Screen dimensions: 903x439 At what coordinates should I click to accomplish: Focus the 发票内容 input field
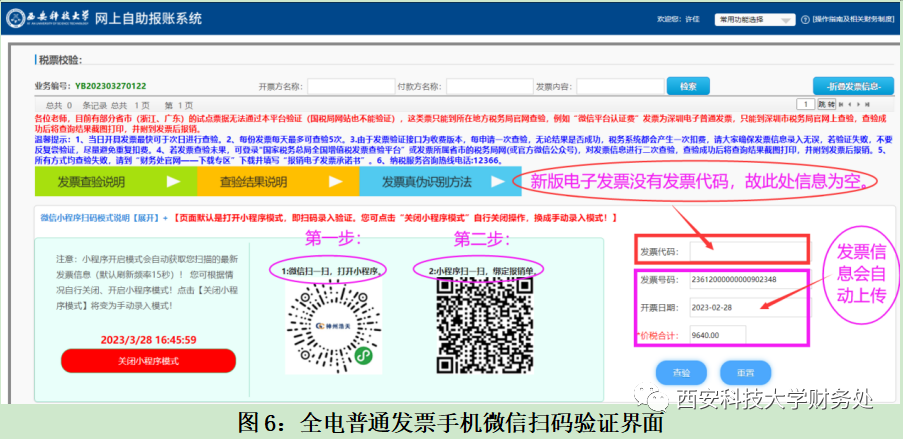tap(620, 86)
